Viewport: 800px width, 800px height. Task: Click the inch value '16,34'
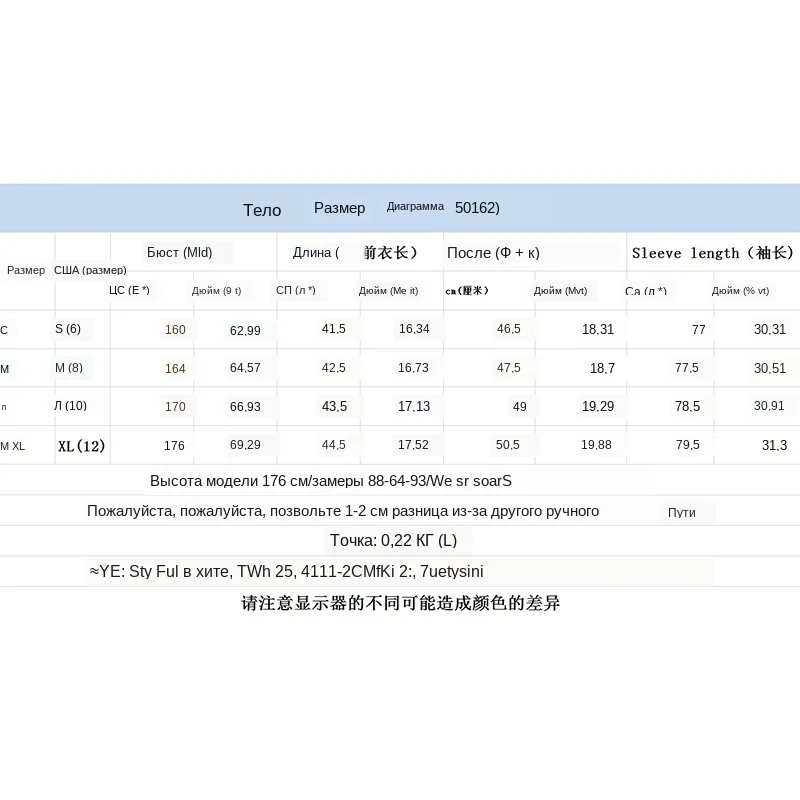click(414, 329)
